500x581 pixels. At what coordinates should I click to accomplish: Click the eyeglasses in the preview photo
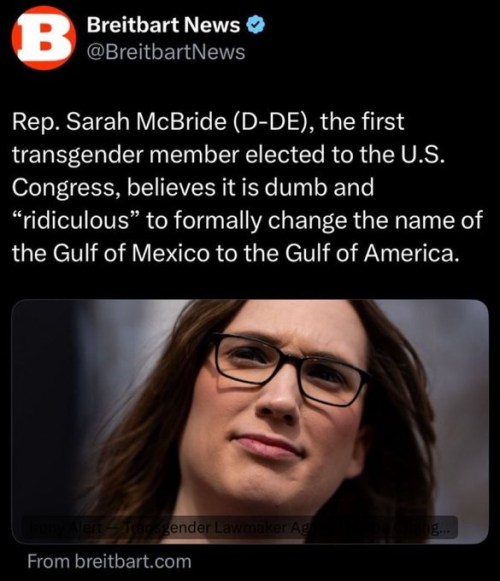290,369
